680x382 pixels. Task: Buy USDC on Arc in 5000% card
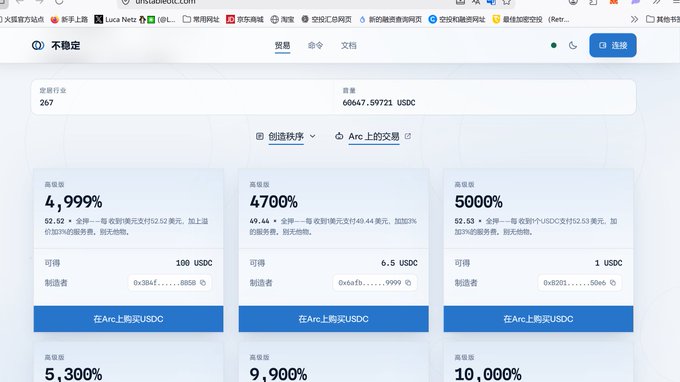pyautogui.click(x=538, y=319)
